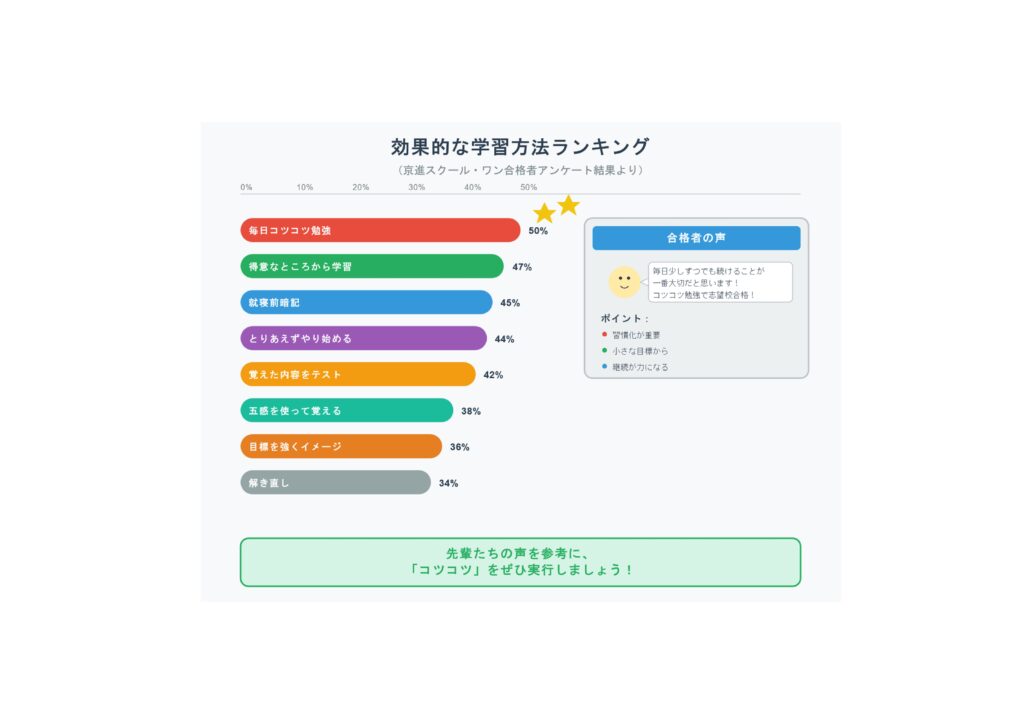Select the blue 就寝前暗記 bar
Viewport: 1024px width, 724px height.
tap(366, 302)
